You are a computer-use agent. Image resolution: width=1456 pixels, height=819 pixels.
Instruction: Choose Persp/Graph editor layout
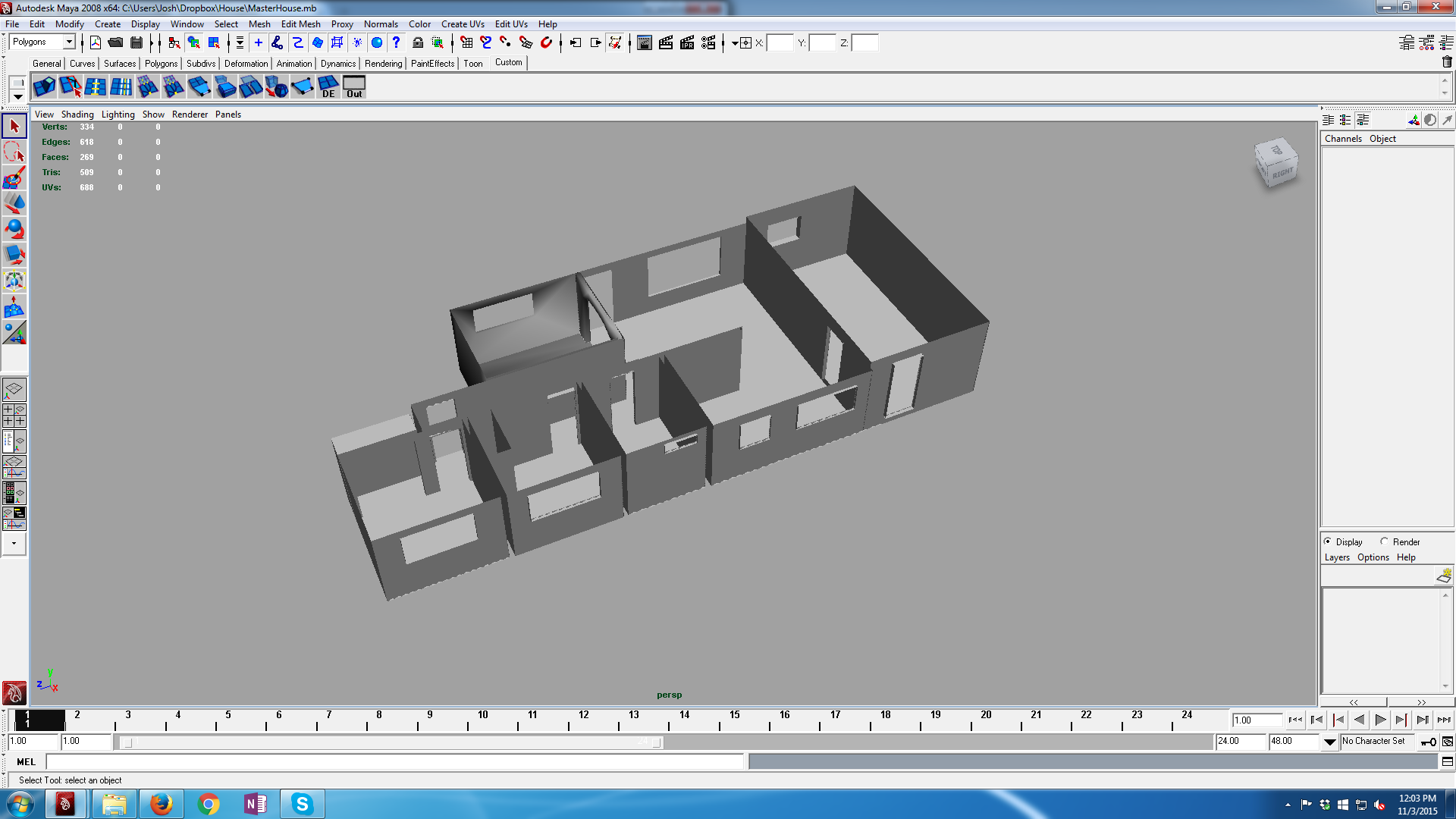pyautogui.click(x=14, y=467)
